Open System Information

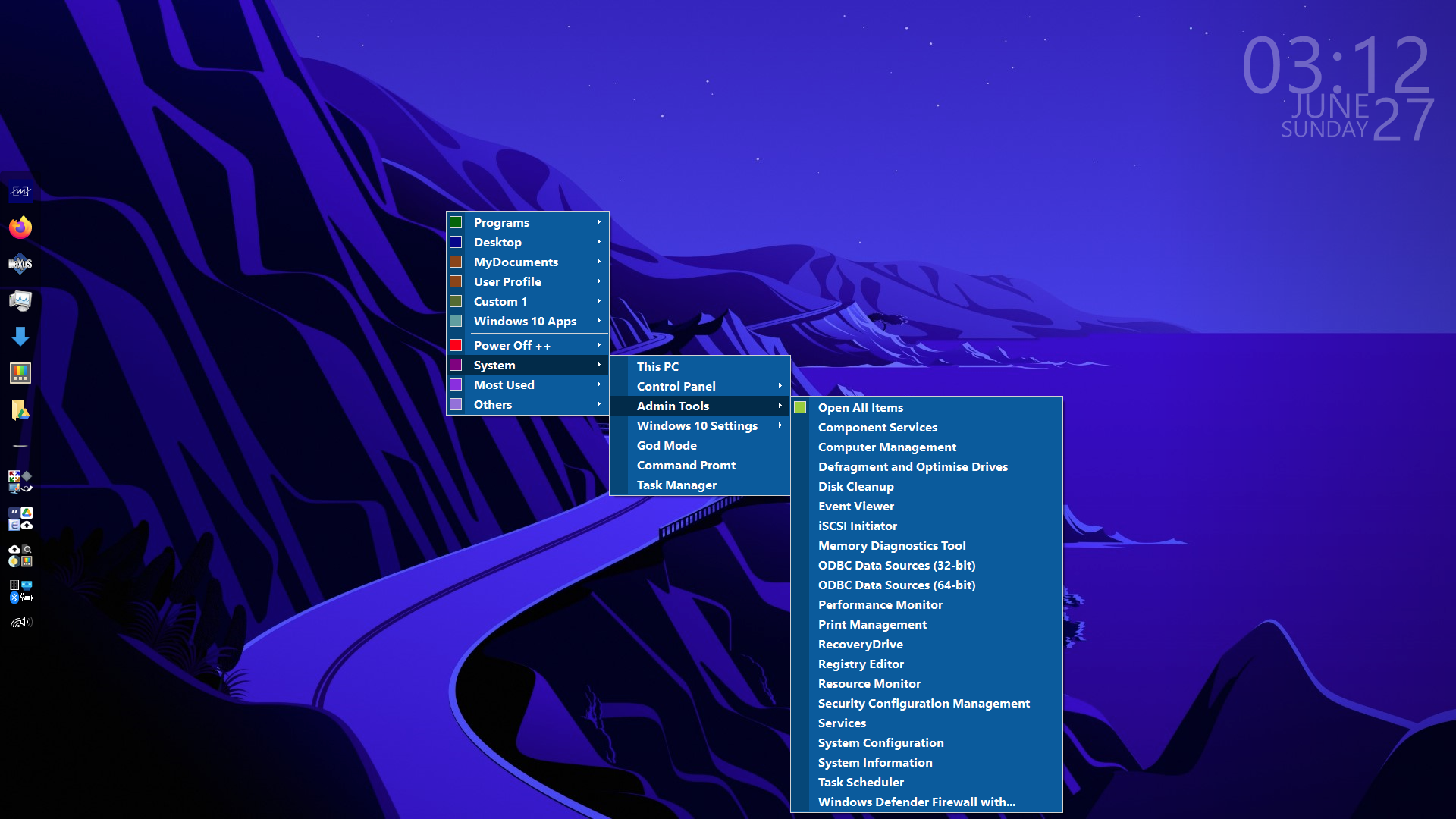(927, 762)
